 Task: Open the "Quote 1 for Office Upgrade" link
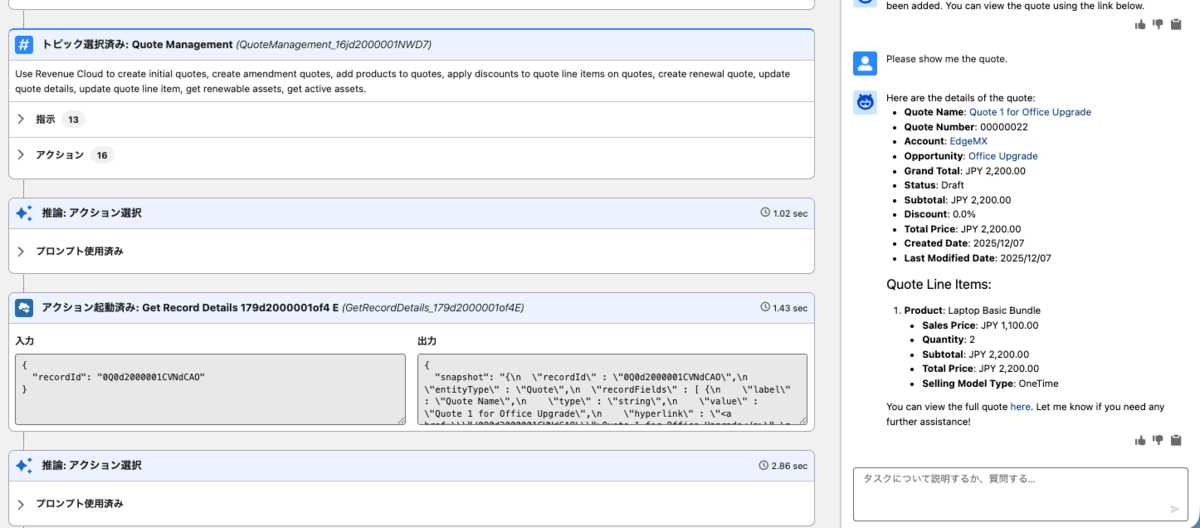coord(1030,113)
